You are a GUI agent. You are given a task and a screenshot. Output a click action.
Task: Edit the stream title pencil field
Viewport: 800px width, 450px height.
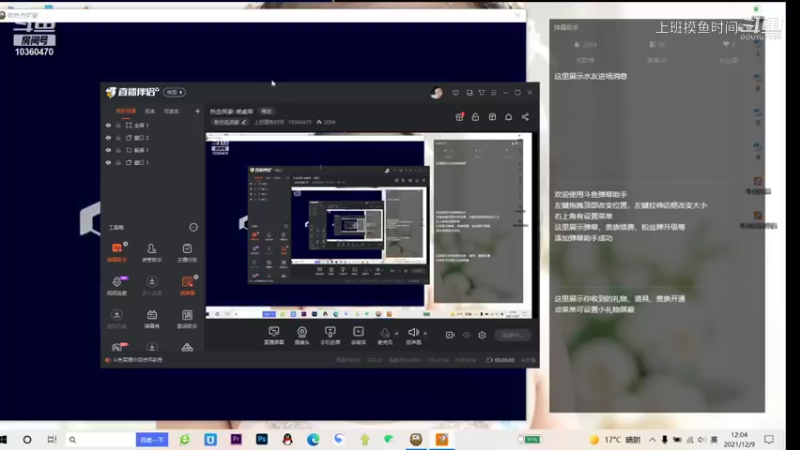tap(230, 122)
